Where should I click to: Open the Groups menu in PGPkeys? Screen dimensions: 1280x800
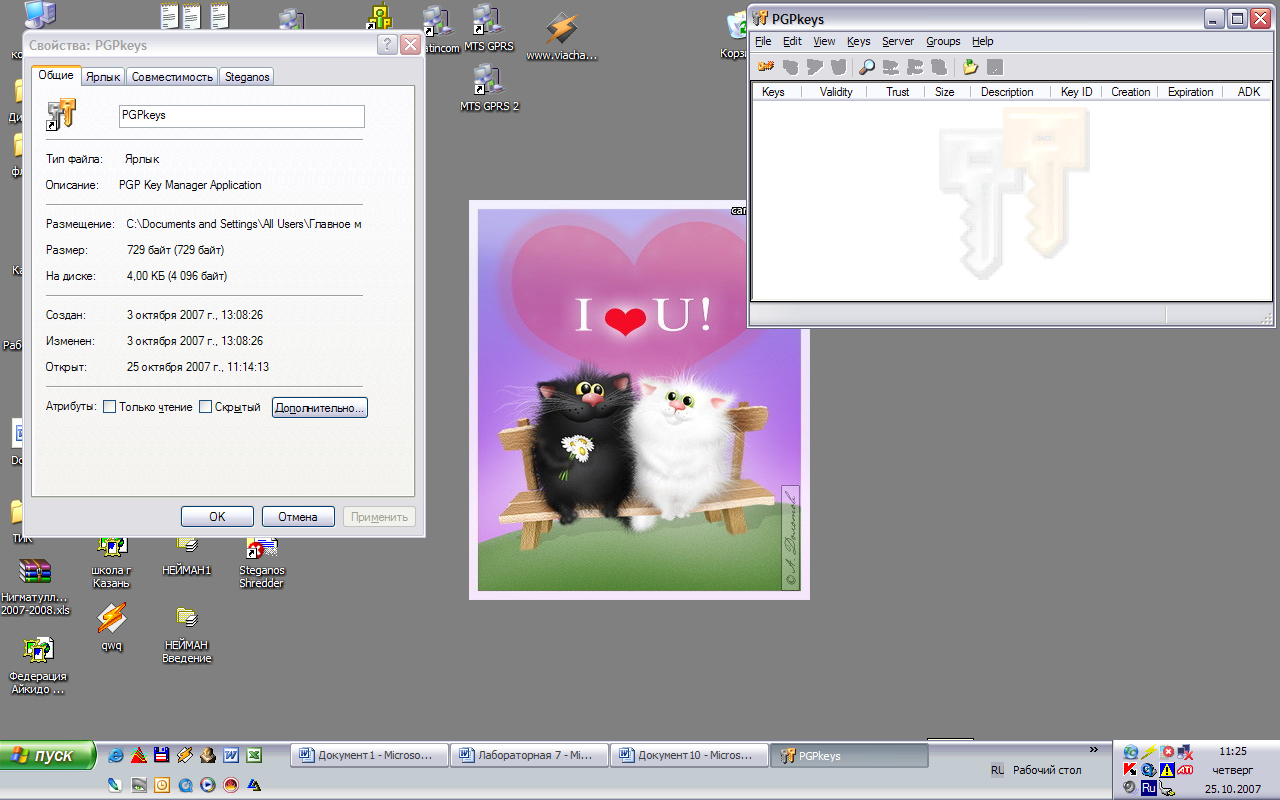click(943, 41)
